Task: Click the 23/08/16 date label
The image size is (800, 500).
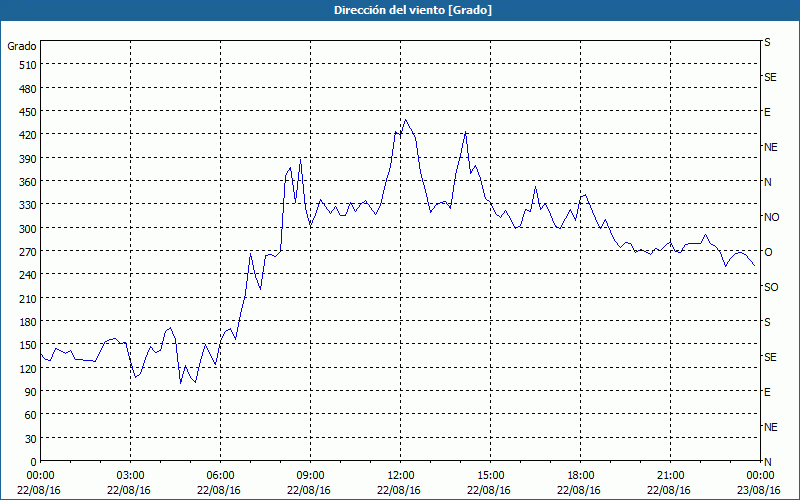Action: point(759,490)
